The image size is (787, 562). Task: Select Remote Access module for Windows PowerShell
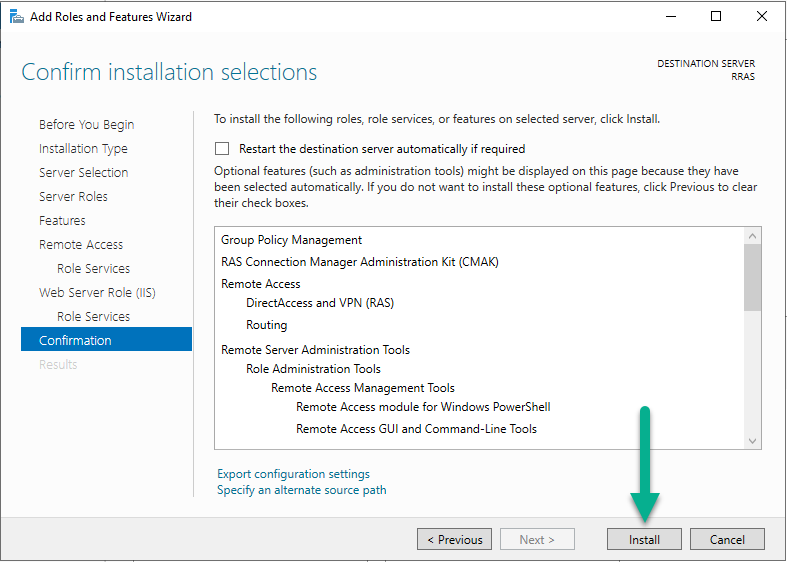(x=423, y=407)
